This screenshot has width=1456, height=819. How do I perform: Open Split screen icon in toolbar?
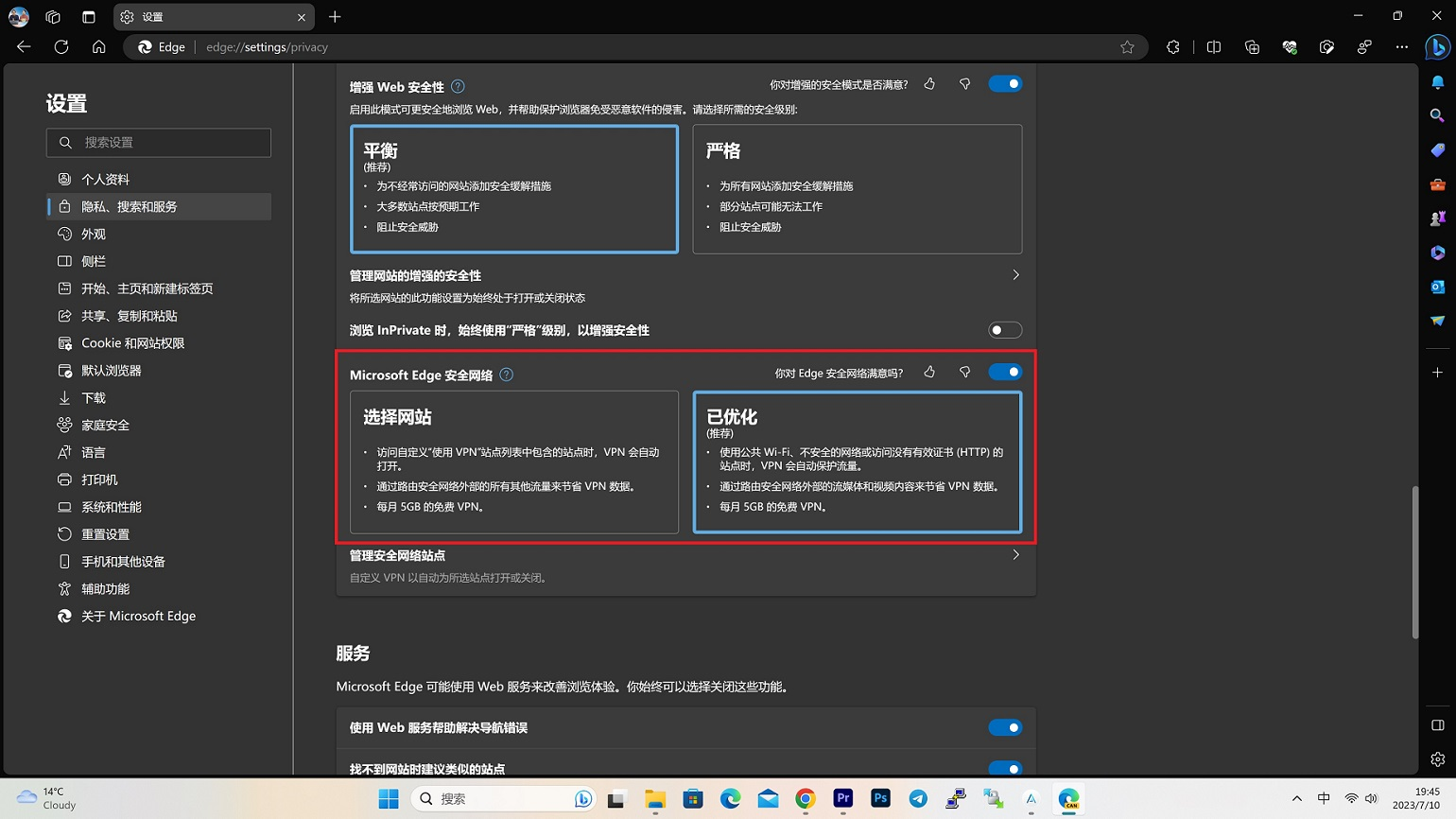pyautogui.click(x=1214, y=47)
